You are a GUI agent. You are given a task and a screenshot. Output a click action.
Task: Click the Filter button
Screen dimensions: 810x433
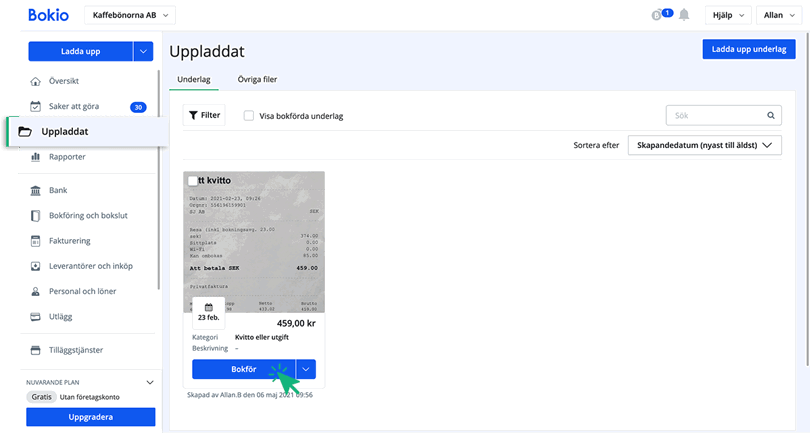[203, 115]
